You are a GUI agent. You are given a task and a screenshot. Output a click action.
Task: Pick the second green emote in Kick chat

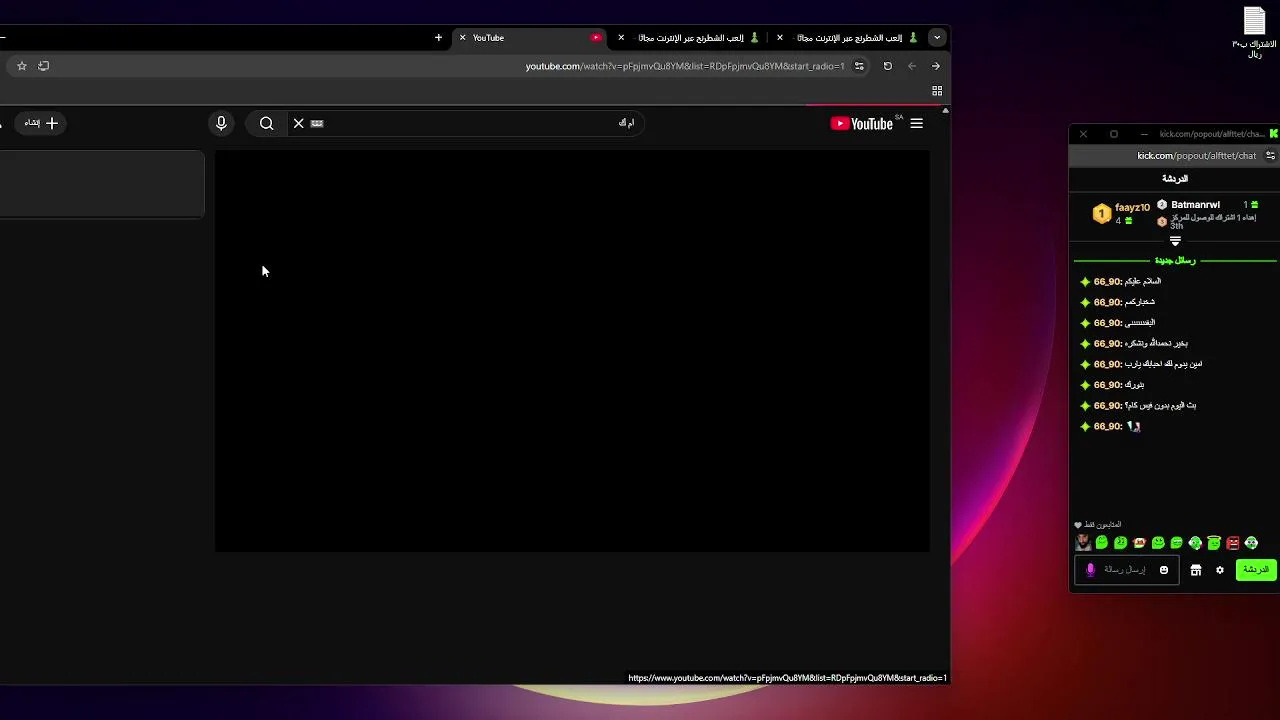click(x=1120, y=543)
